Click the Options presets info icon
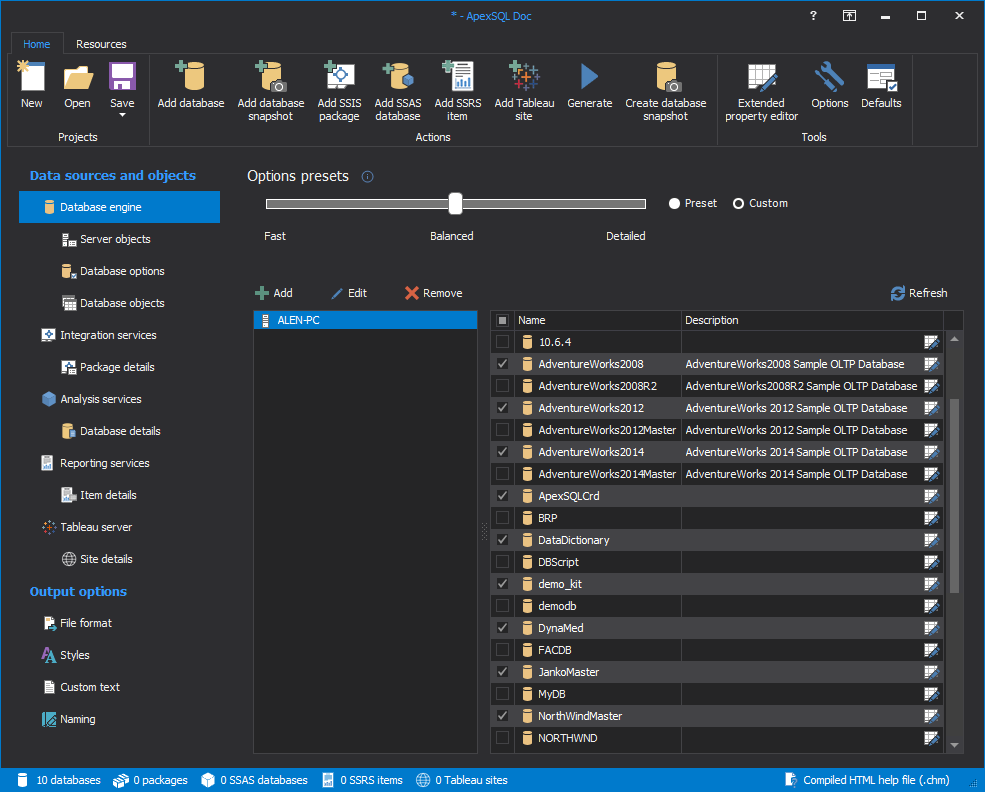Viewport: 985px width, 792px height. point(367,176)
